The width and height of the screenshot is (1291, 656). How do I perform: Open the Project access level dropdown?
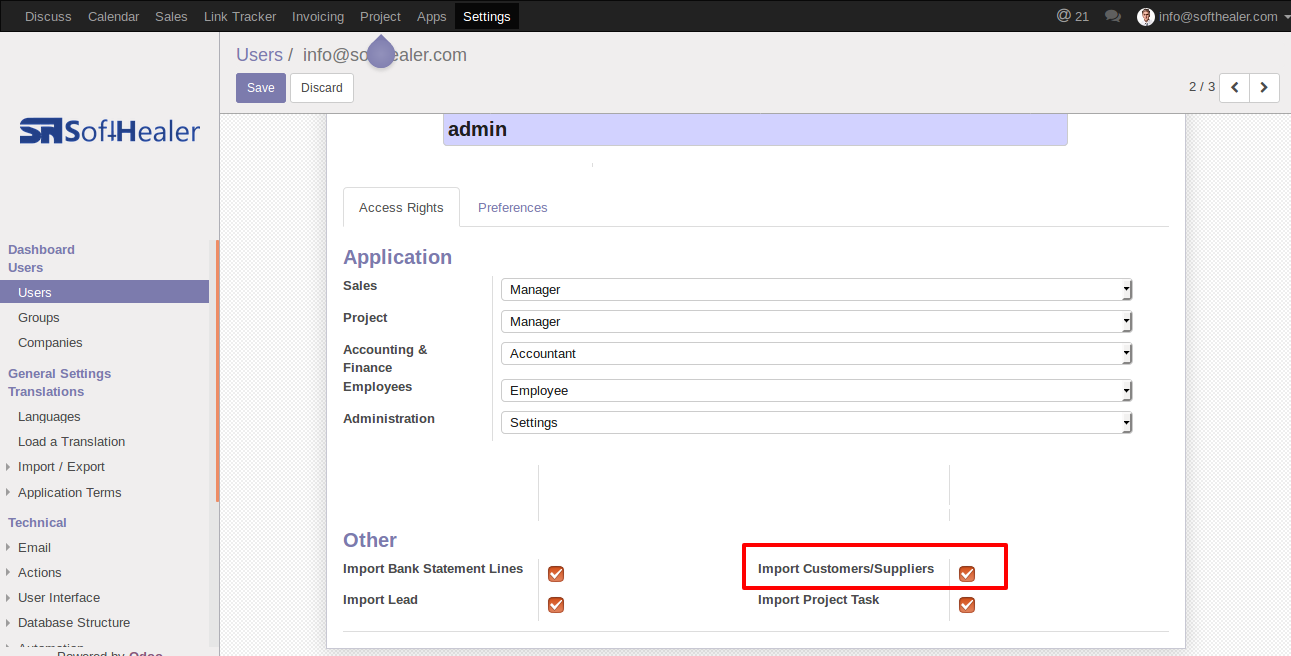816,322
